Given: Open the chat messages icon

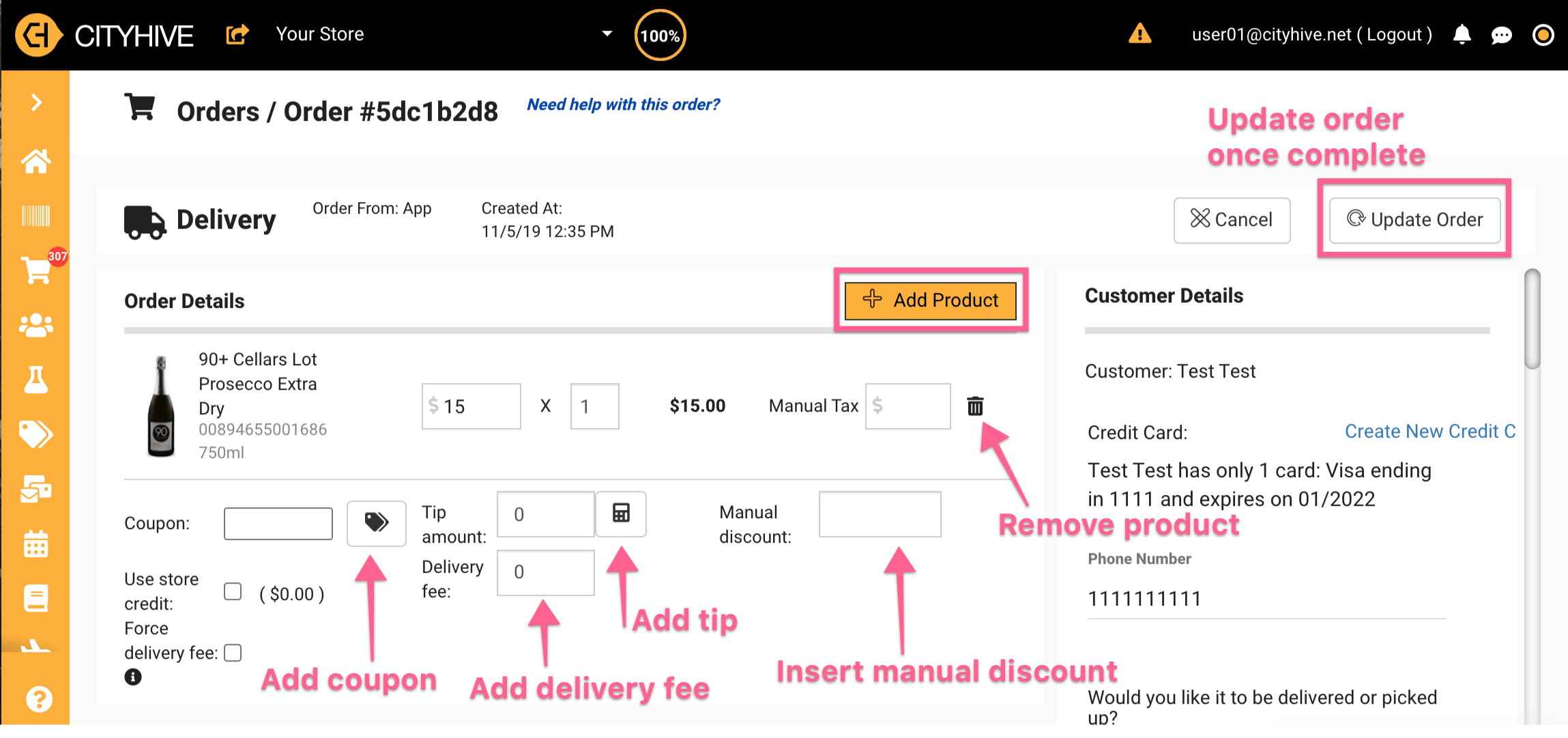Looking at the screenshot, I should tap(1501, 36).
